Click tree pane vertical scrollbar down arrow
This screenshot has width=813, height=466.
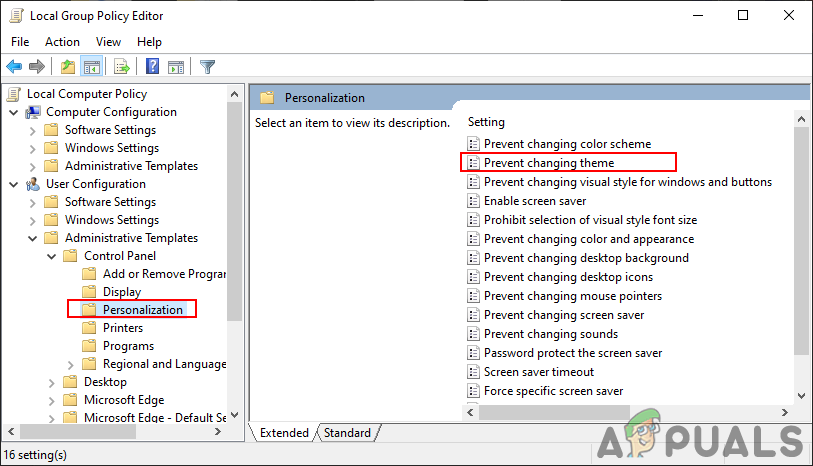234,415
